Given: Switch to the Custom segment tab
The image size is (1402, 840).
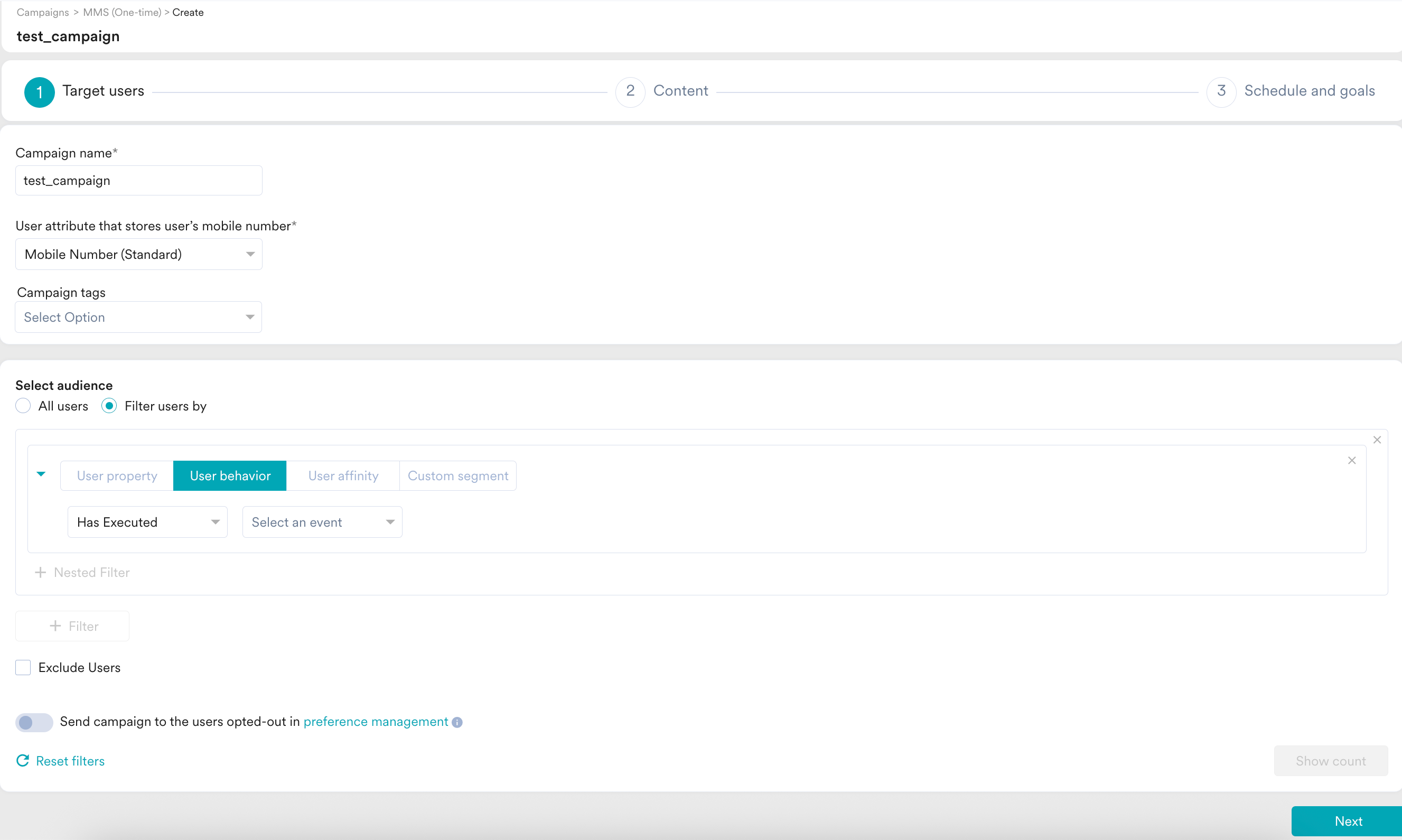Looking at the screenshot, I should click(458, 475).
